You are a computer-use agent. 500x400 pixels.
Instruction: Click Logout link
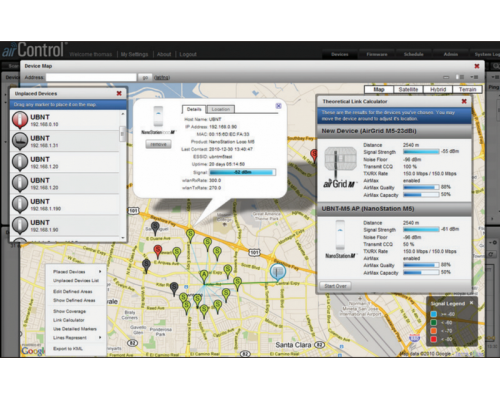[188, 54]
